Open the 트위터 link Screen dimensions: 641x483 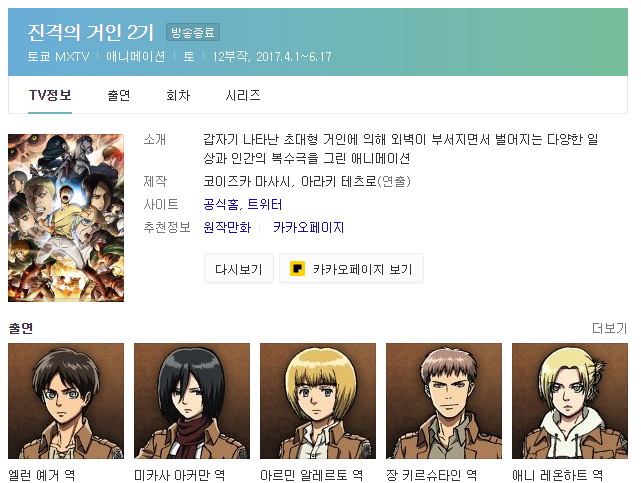tap(265, 204)
